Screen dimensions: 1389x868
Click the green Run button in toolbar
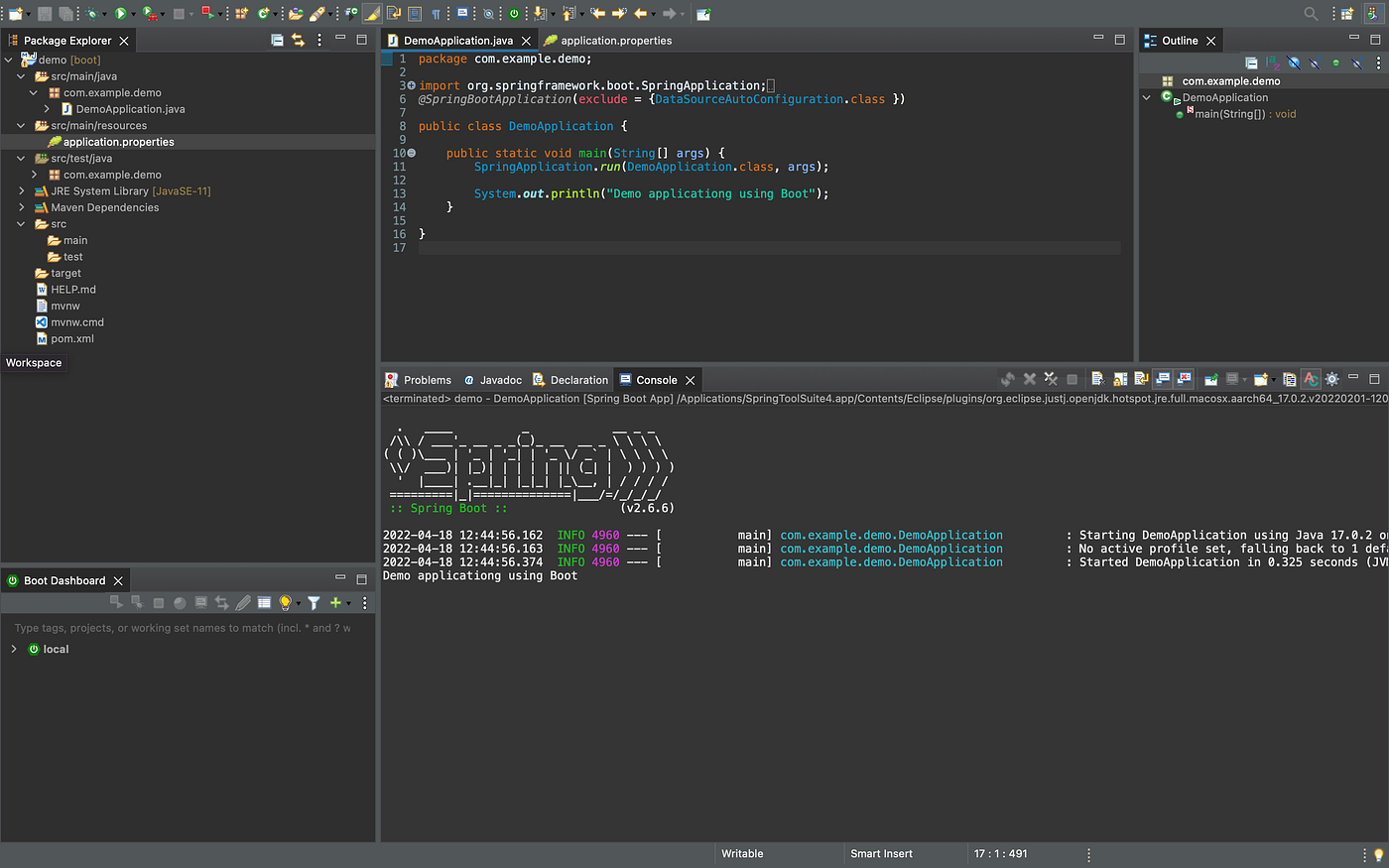coord(120,14)
